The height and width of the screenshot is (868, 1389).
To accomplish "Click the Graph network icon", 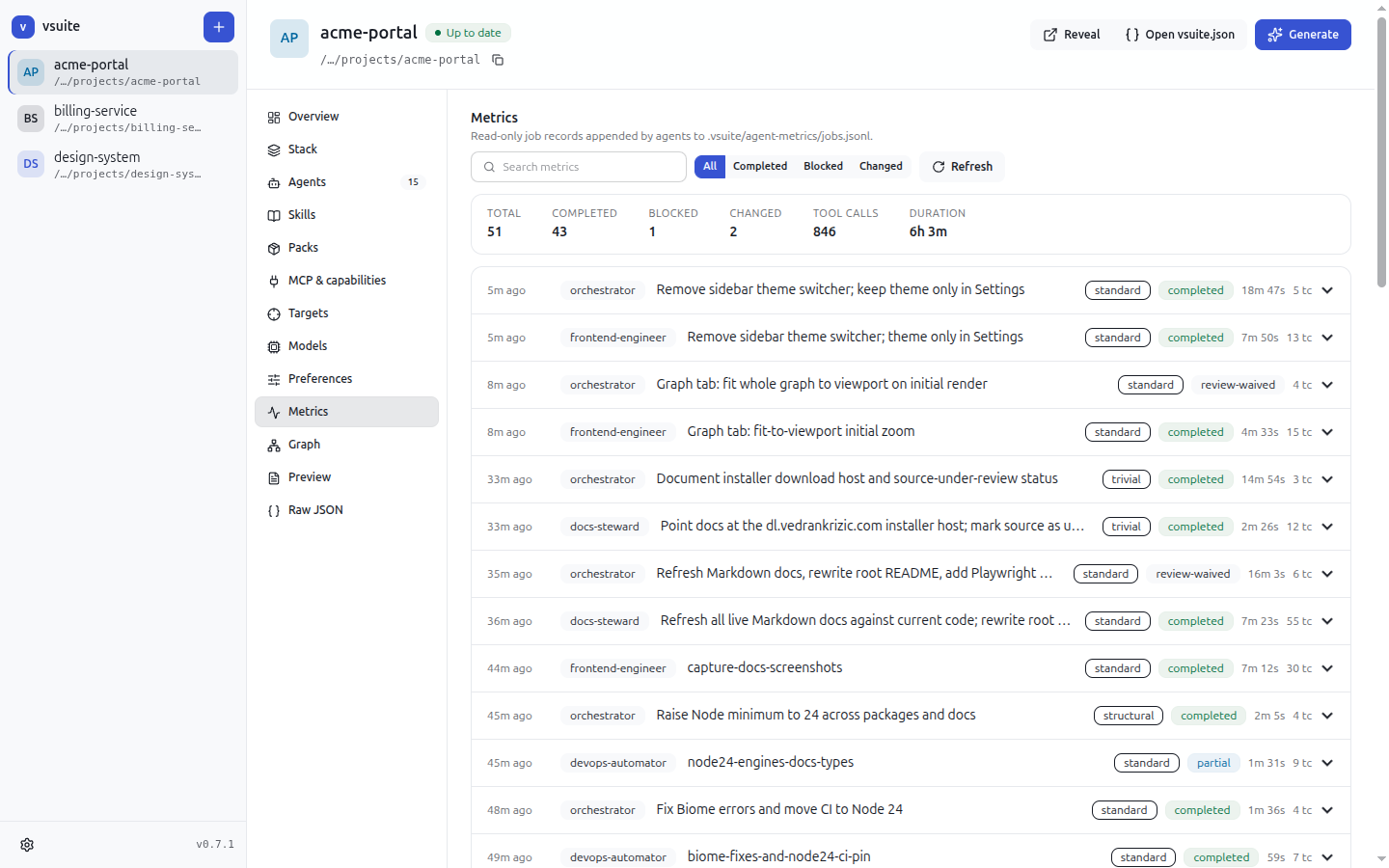I will point(274,445).
